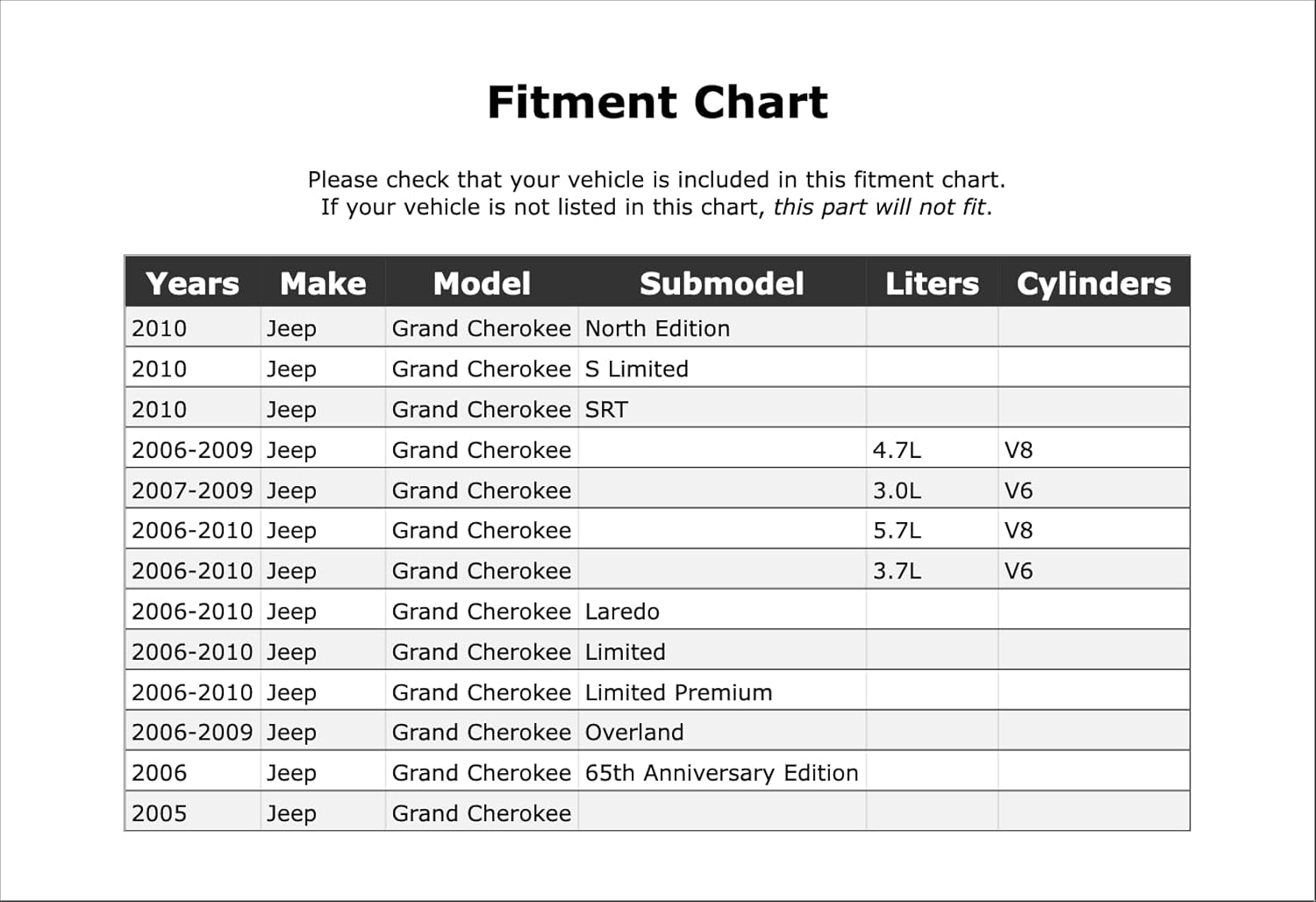The height and width of the screenshot is (902, 1316).
Task: Select the Submodel column header
Action: (722, 283)
